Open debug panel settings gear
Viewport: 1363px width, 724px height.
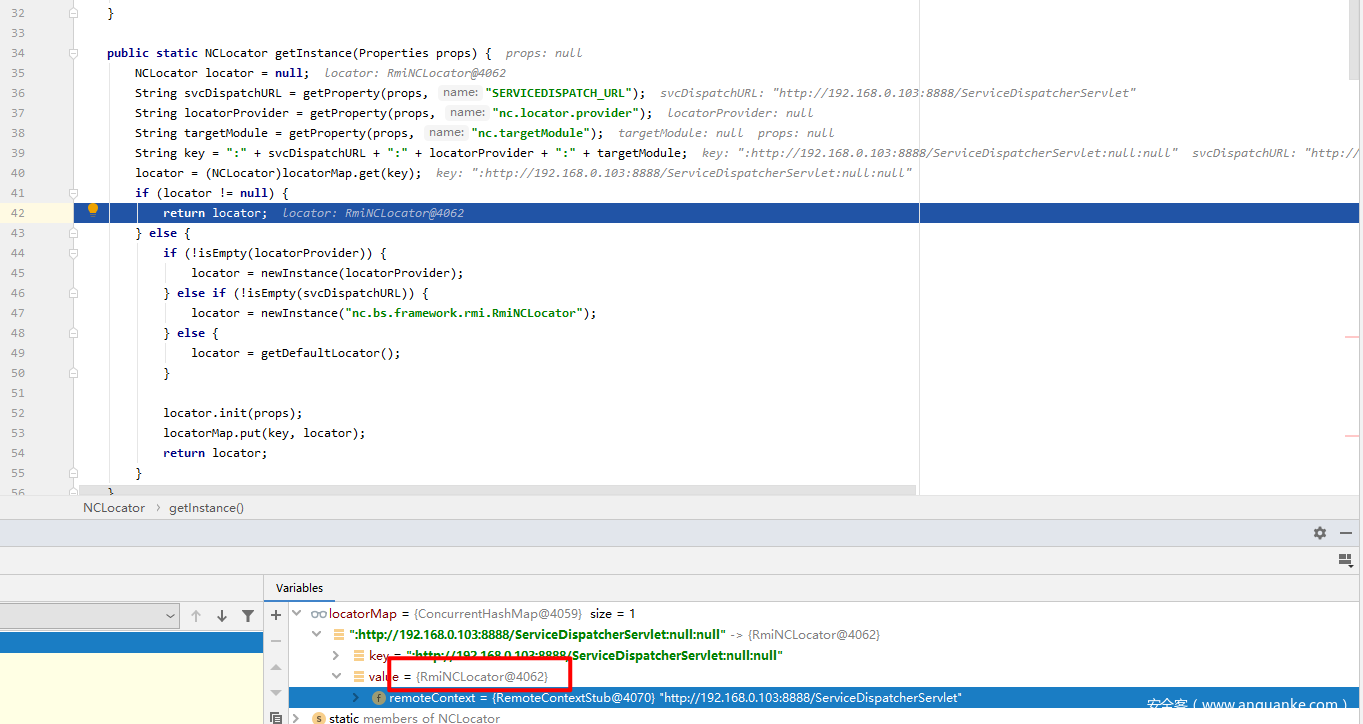[x=1320, y=533]
